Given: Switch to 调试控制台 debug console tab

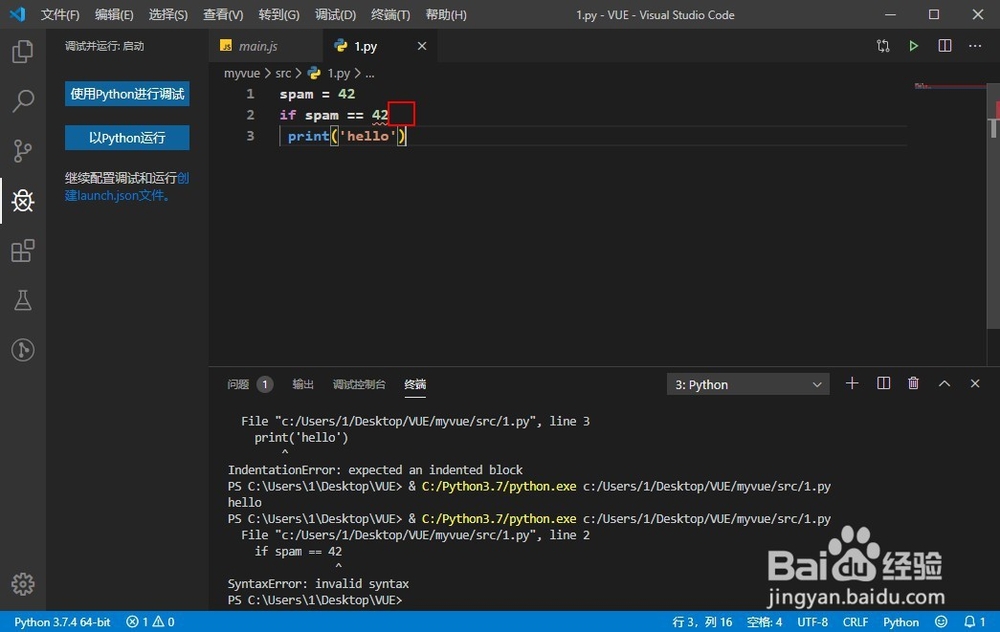Looking at the screenshot, I should pyautogui.click(x=359, y=384).
